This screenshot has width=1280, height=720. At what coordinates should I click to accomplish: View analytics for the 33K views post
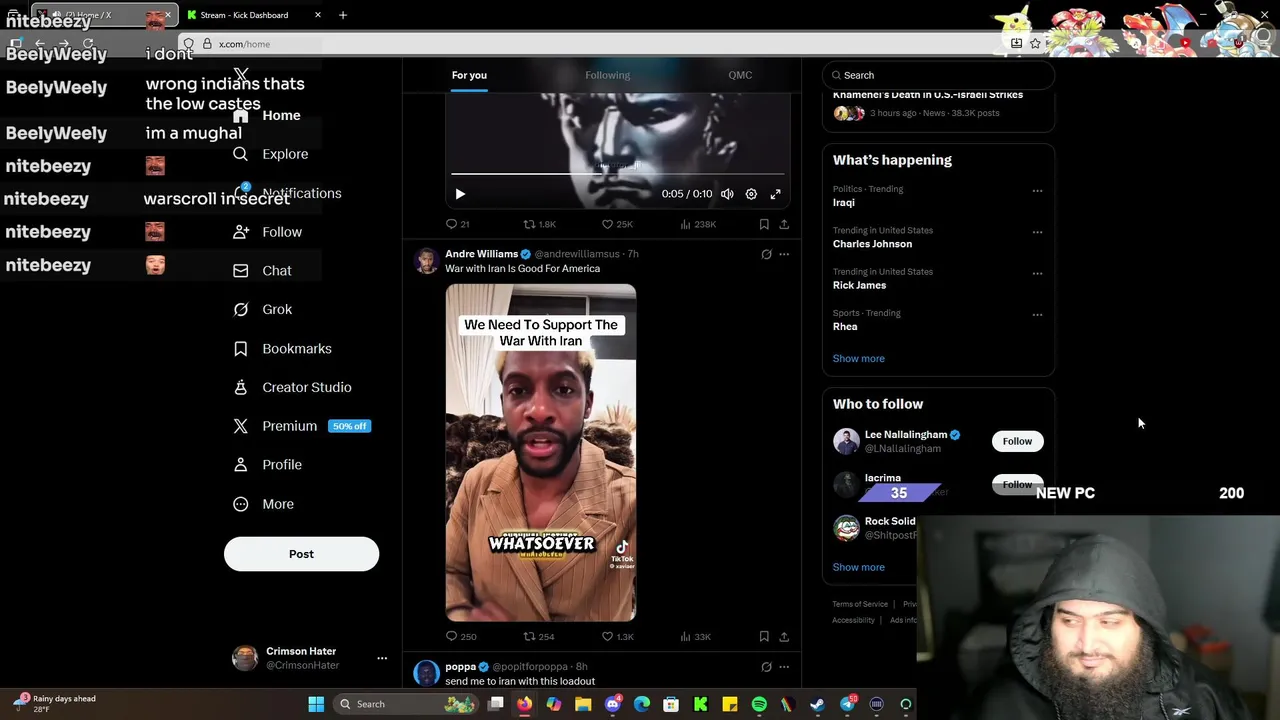695,636
